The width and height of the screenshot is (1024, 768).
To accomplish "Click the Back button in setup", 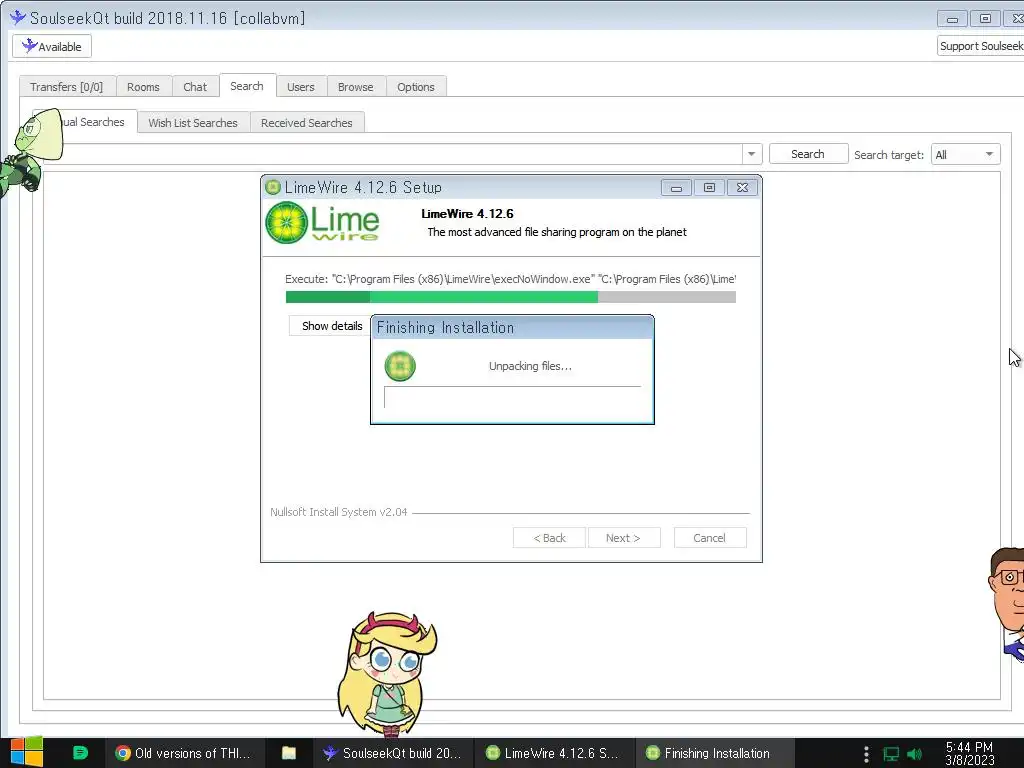I will (x=549, y=538).
